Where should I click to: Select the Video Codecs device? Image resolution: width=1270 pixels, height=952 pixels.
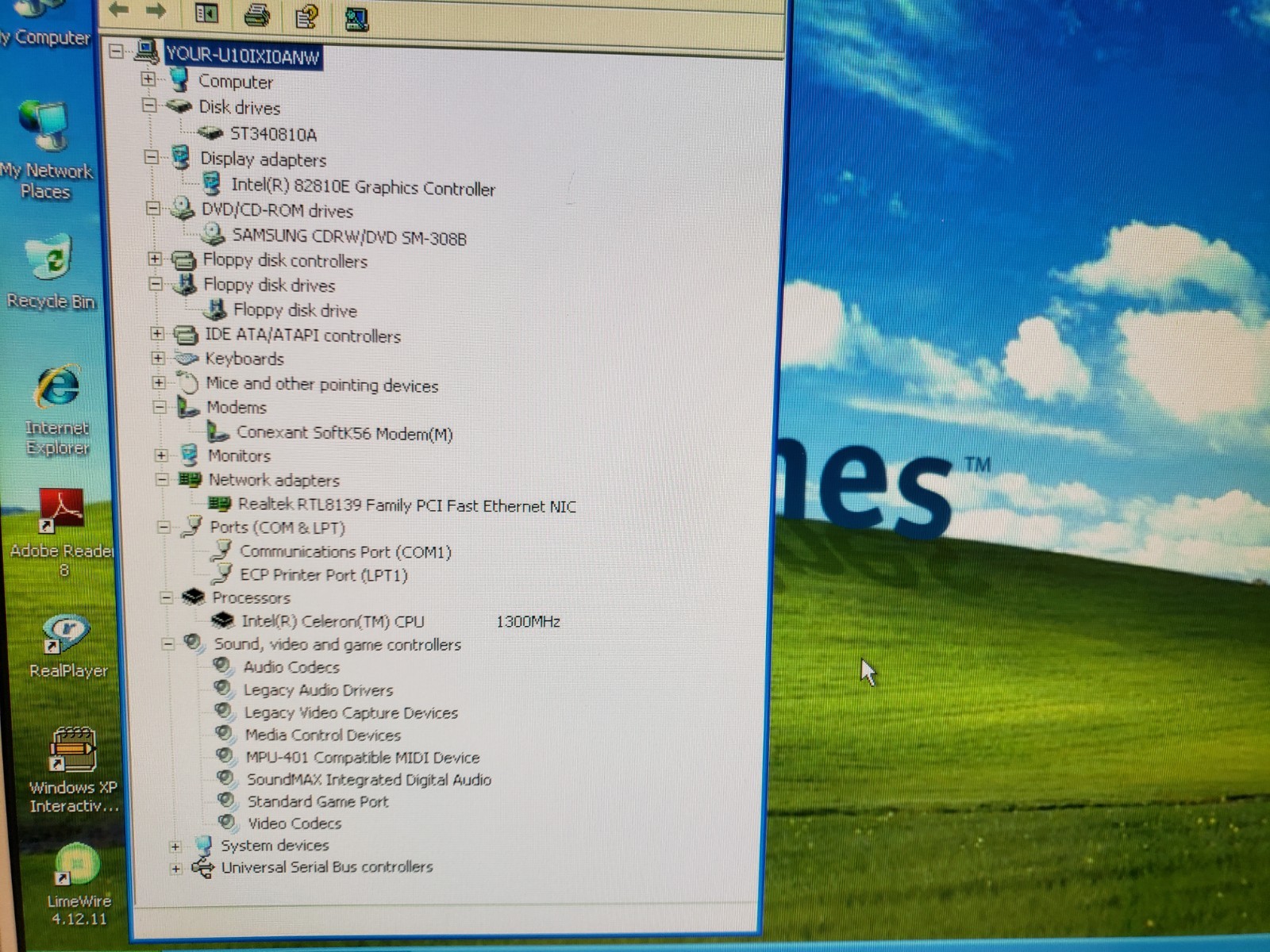(294, 823)
